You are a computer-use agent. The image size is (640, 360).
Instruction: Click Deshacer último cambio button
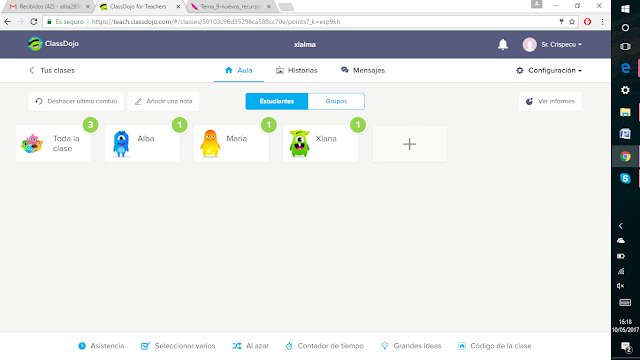click(x=76, y=101)
